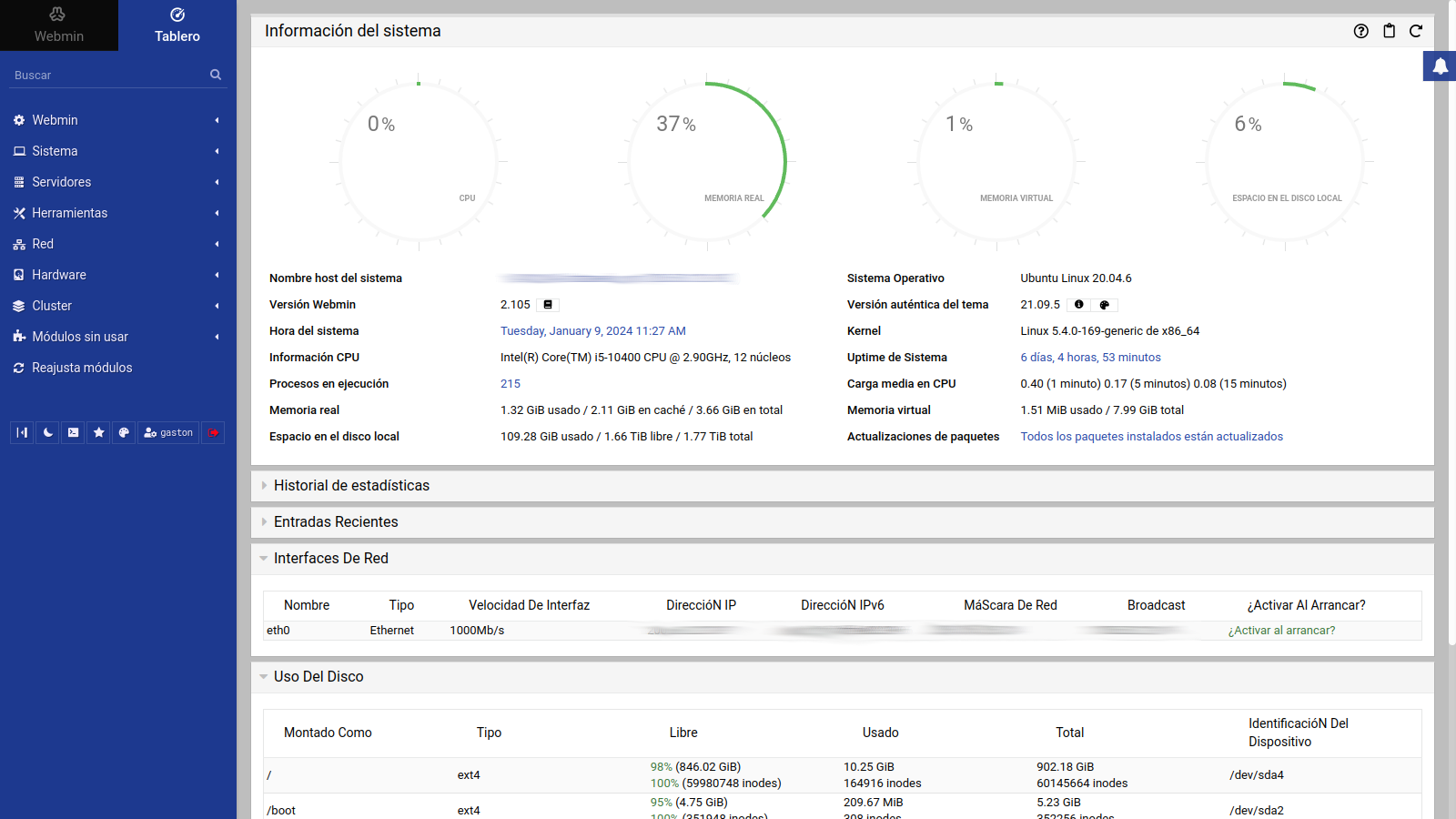Expand the Servidores menu category
The height and width of the screenshot is (819, 1456).
[x=62, y=182]
